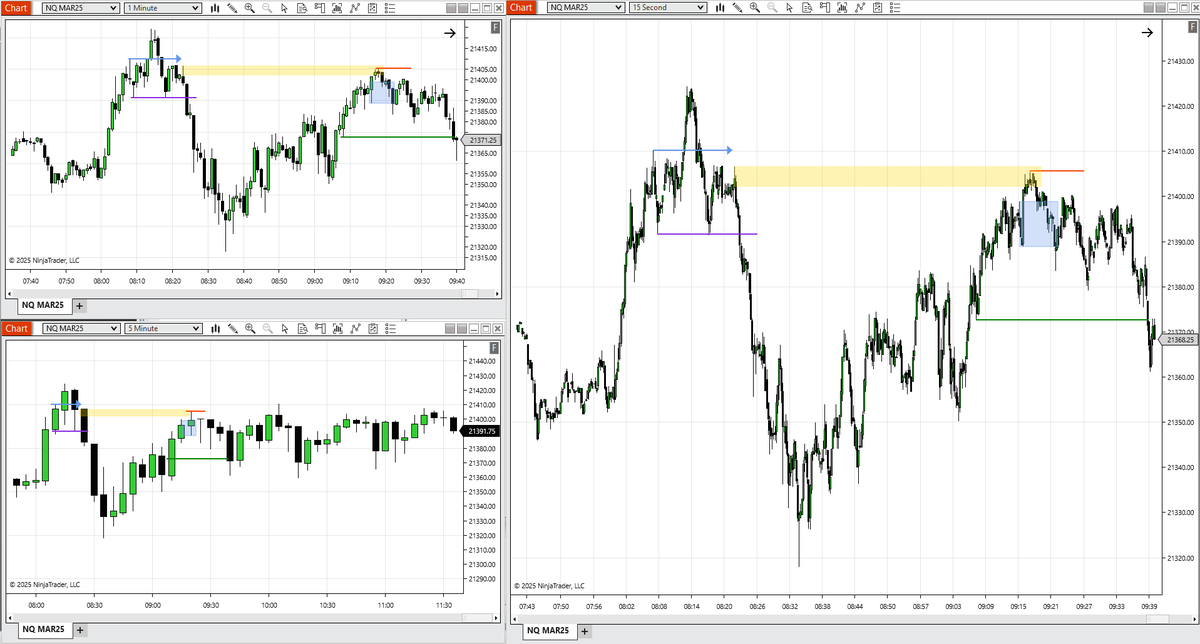1200x644 pixels.
Task: Open the chart style bars icon
Action: pos(214,7)
